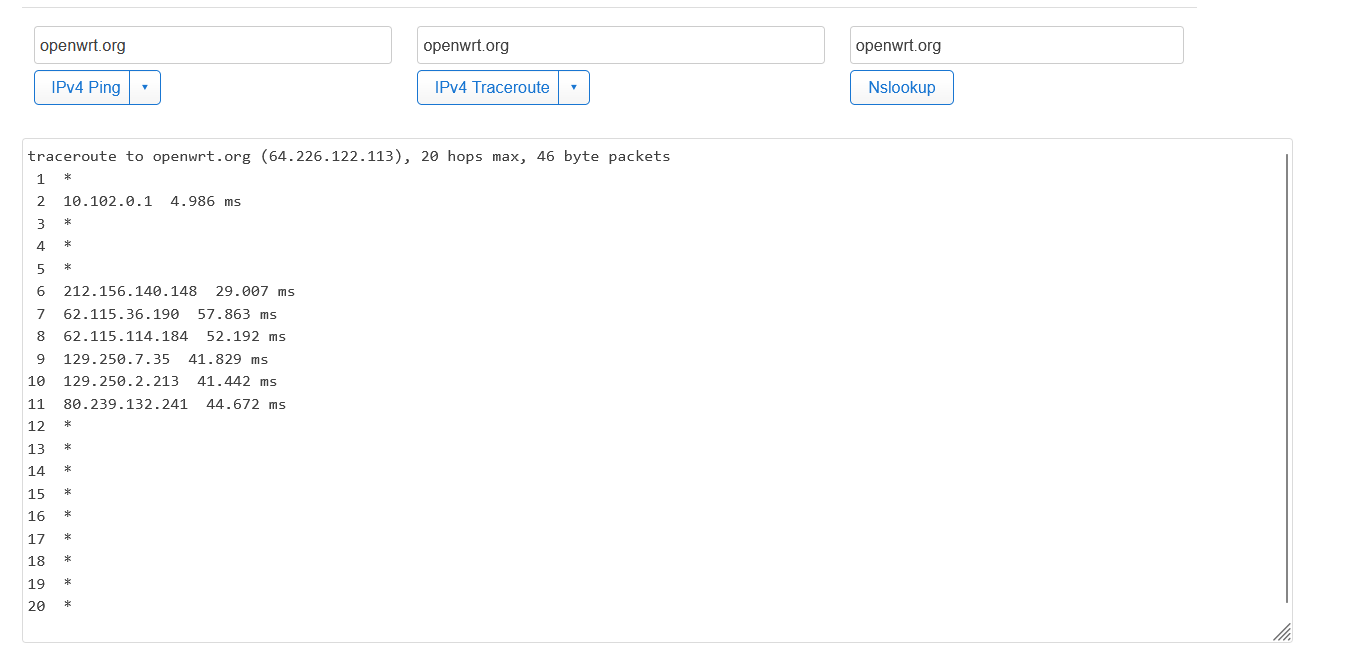Click the hop 8 address 62.115.114.184
Screen dimensions: 1365x653
point(126,336)
